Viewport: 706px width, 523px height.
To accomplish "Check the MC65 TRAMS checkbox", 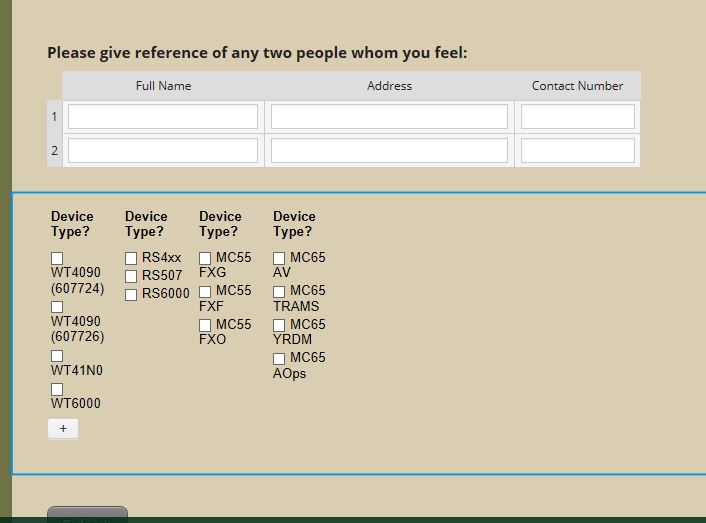I will pyautogui.click(x=279, y=292).
